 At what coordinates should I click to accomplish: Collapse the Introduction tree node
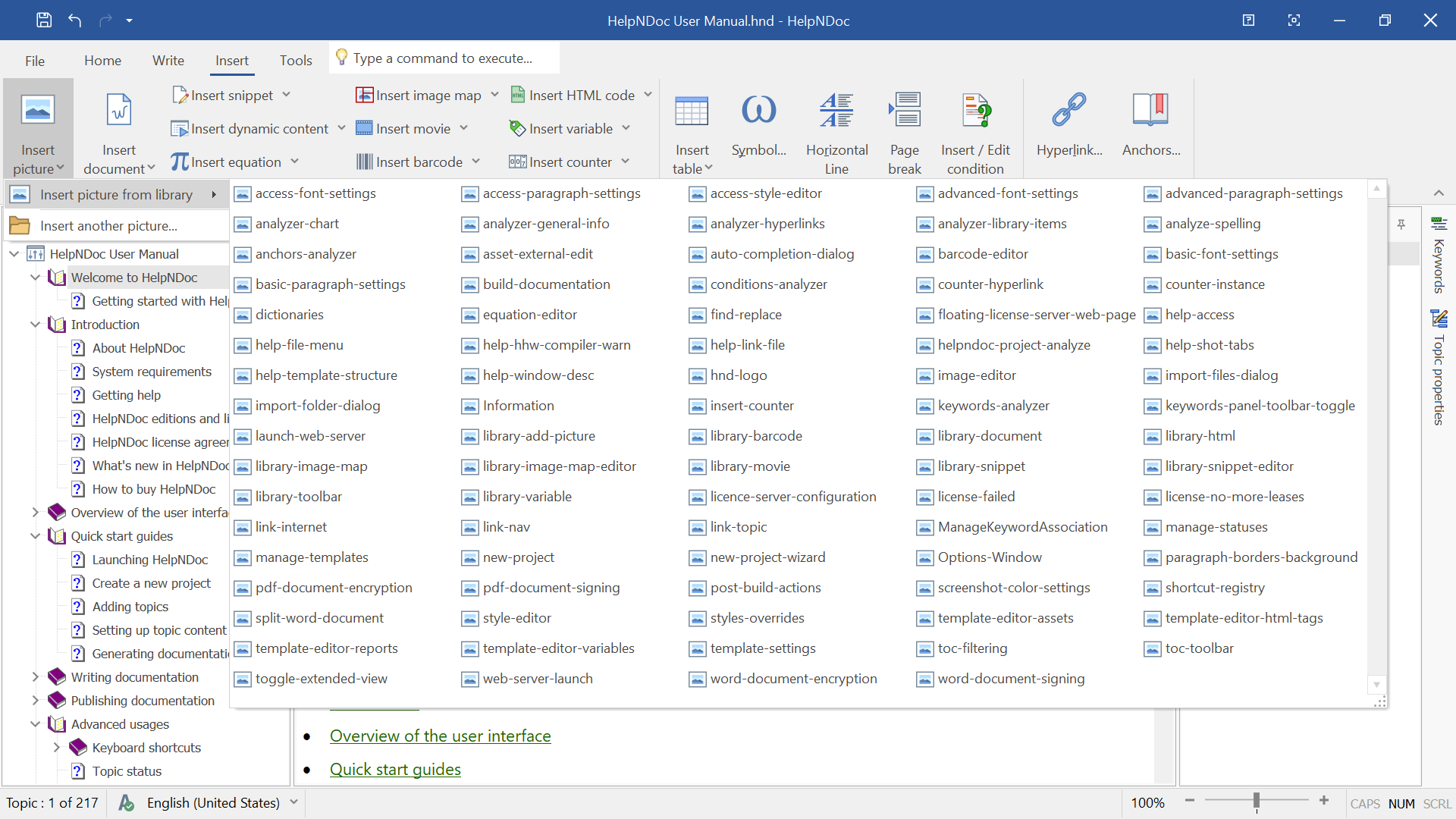[35, 325]
